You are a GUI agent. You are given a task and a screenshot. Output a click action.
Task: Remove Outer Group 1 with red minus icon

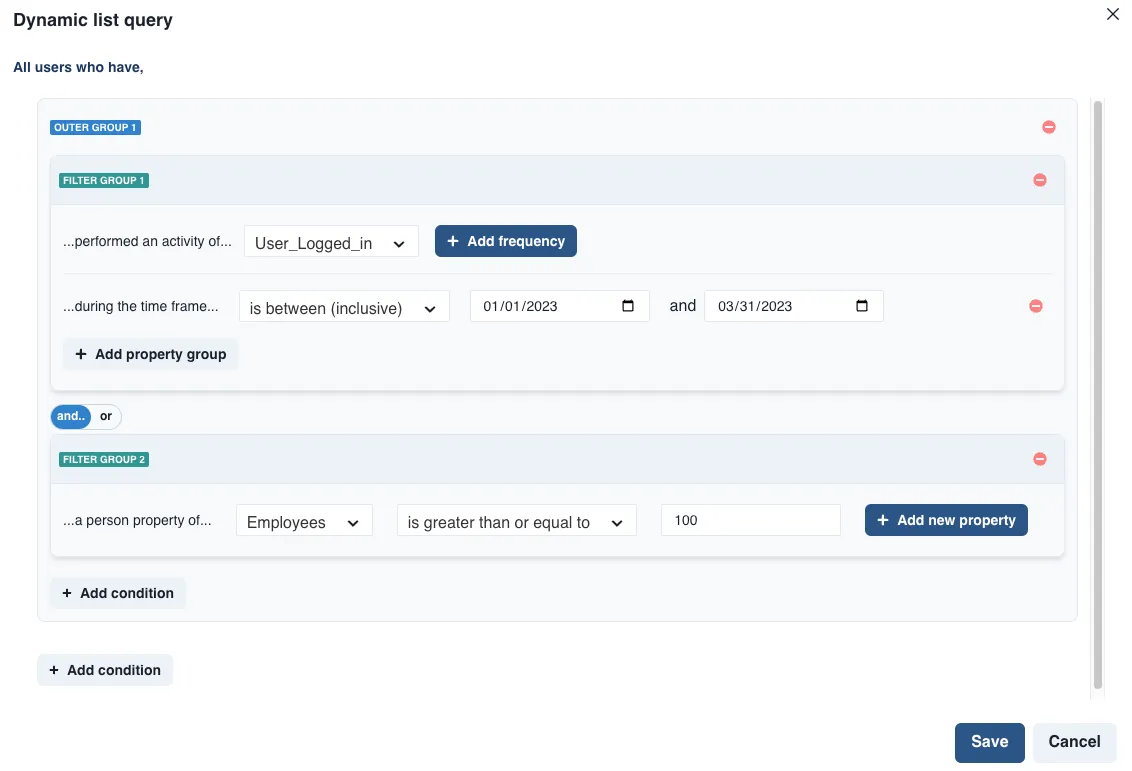pyautogui.click(x=1048, y=127)
